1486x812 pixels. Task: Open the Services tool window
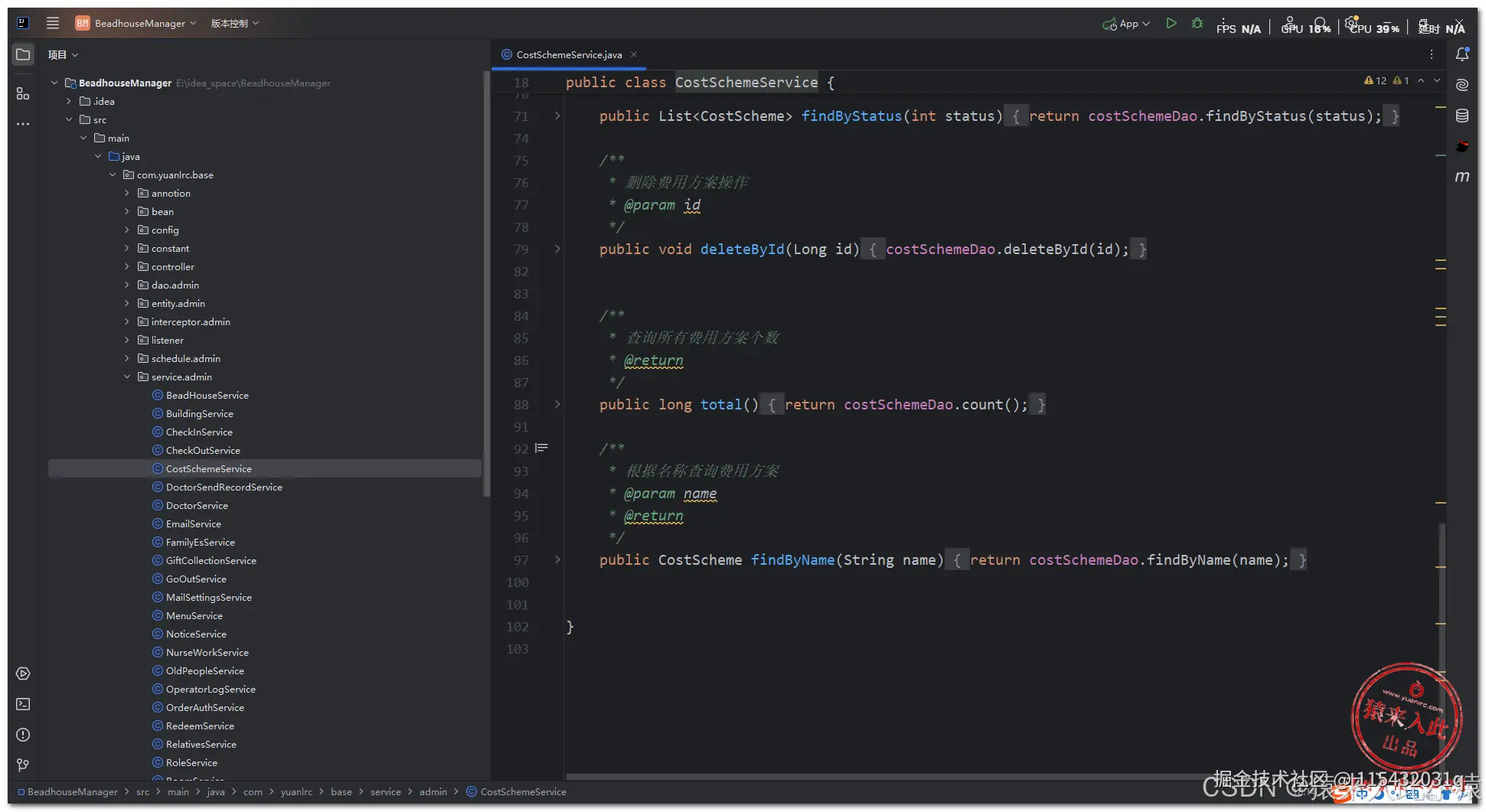(x=23, y=673)
